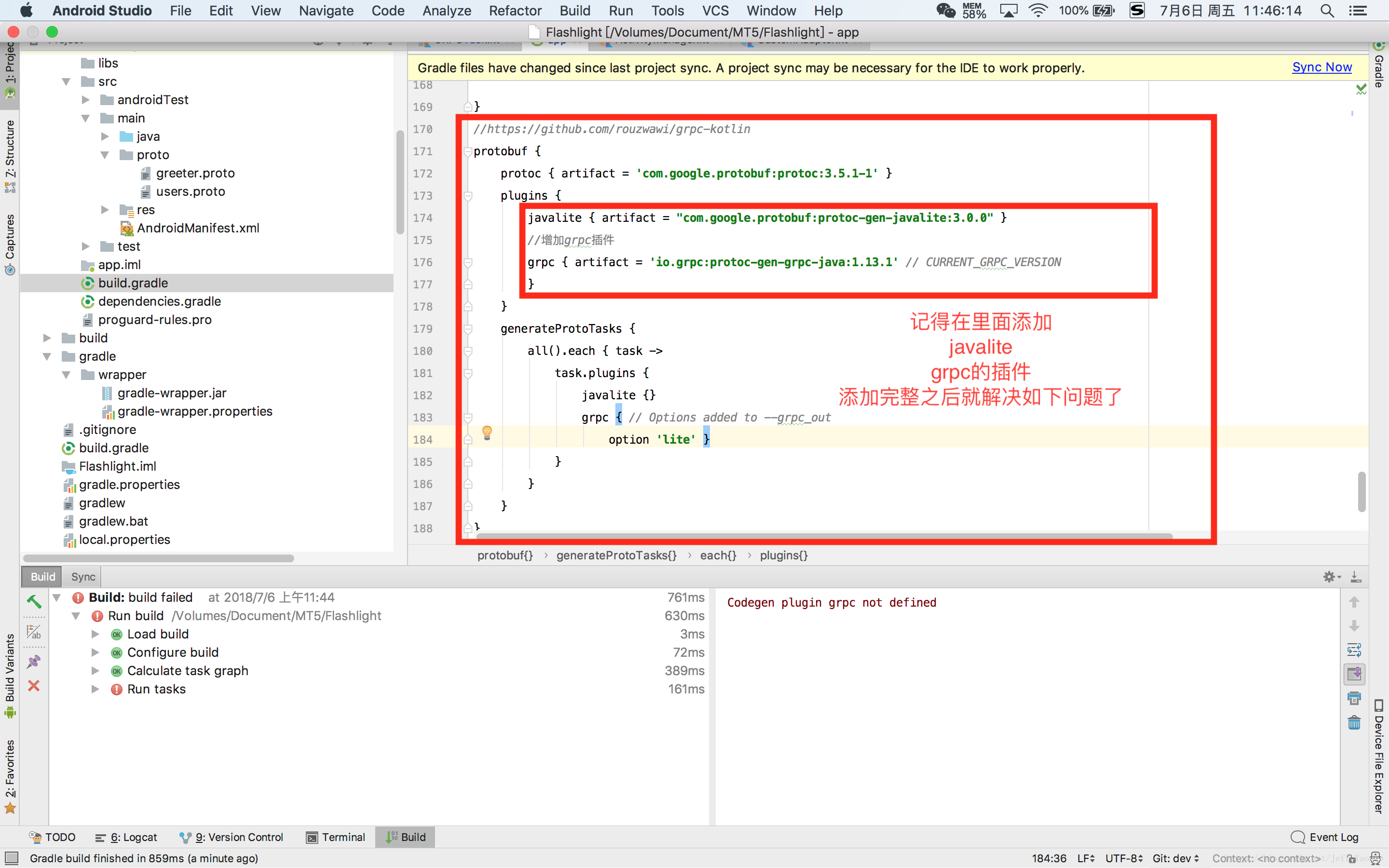Toggle scroll to end button in output
This screenshot has width=1389, height=868.
(1354, 674)
